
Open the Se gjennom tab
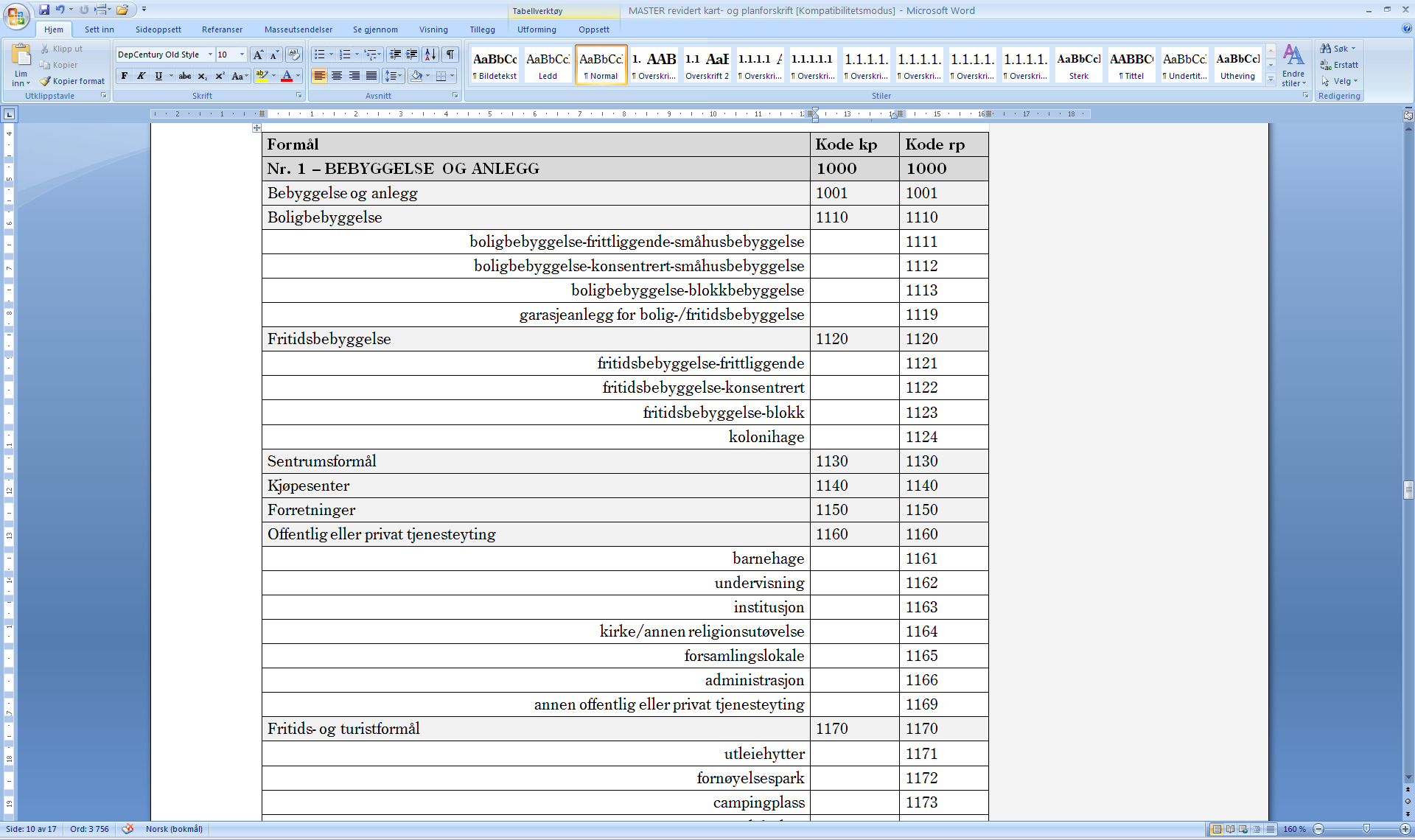(375, 29)
